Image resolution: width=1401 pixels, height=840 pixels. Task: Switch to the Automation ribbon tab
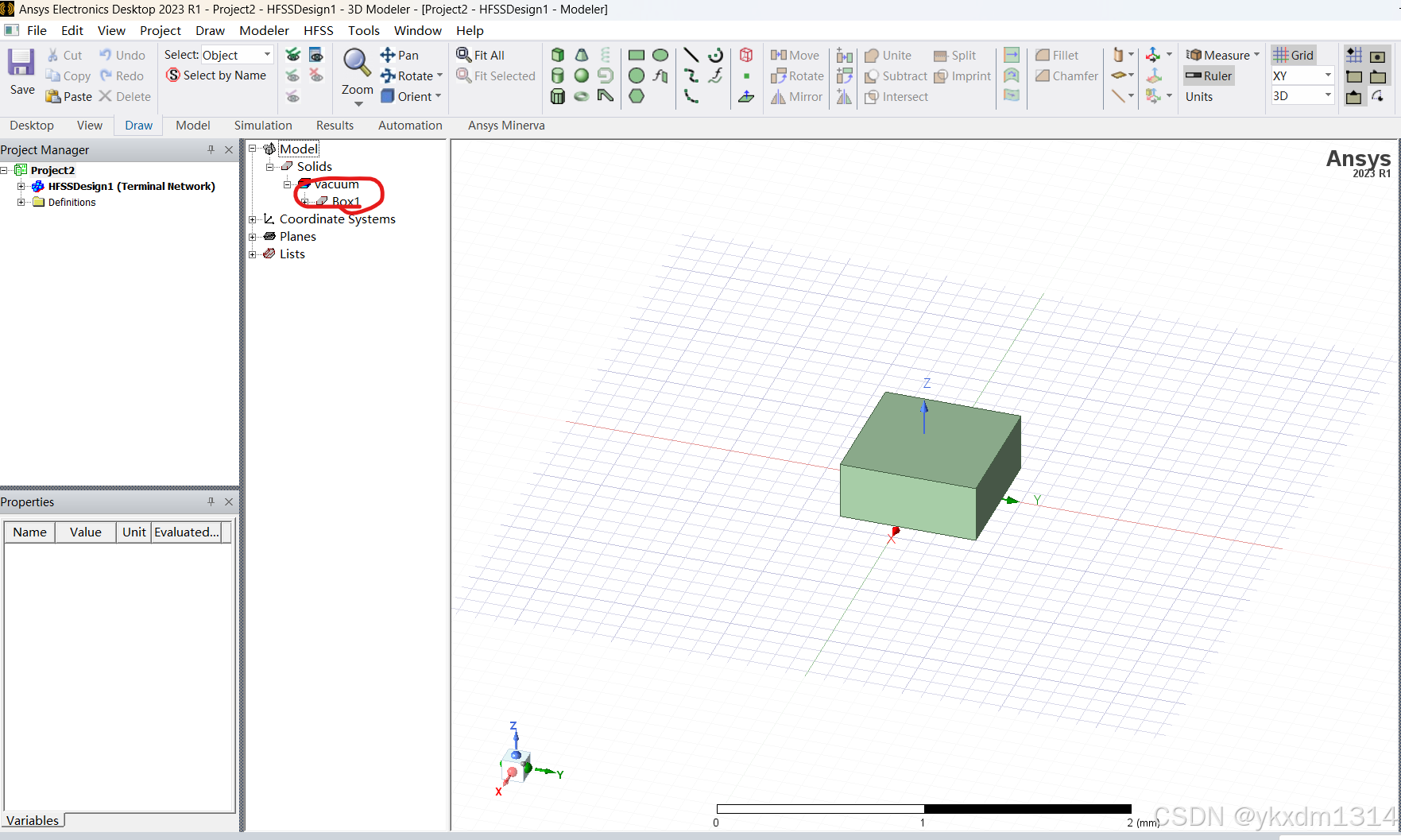[410, 126]
